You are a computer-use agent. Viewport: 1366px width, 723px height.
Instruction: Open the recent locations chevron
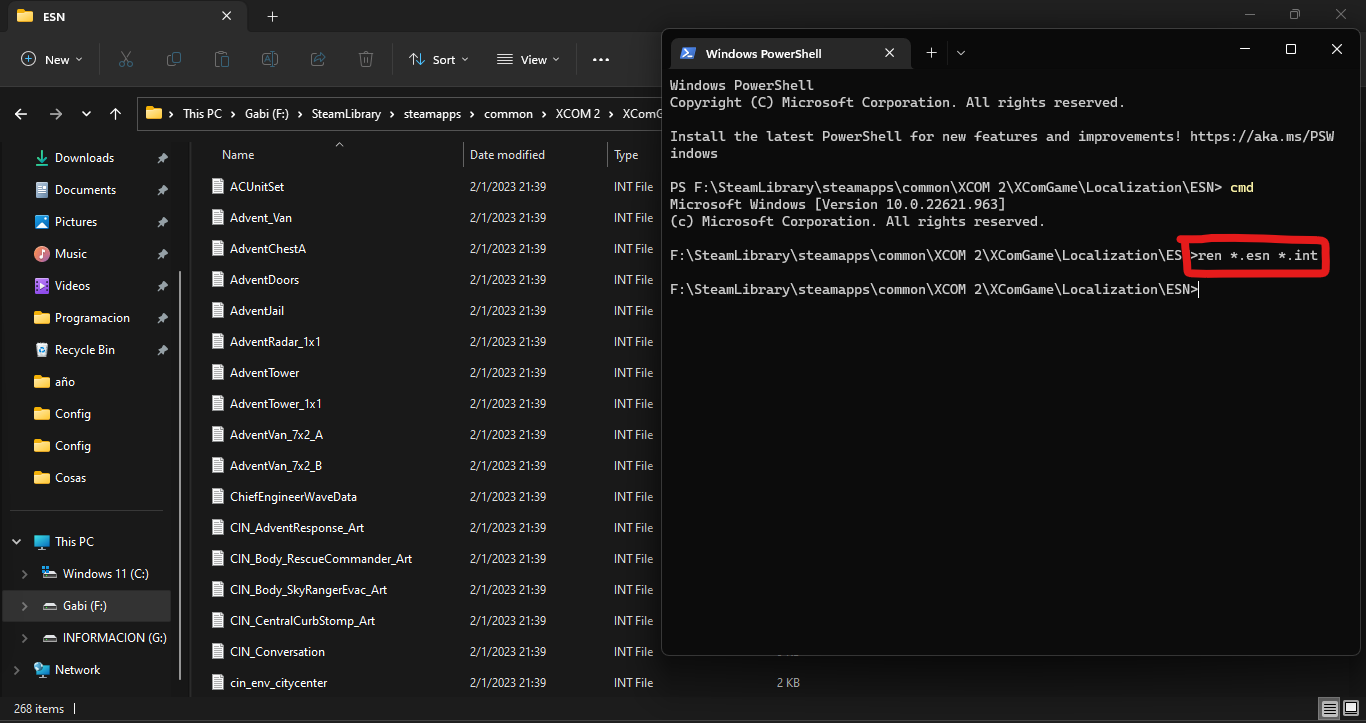pyautogui.click(x=87, y=114)
